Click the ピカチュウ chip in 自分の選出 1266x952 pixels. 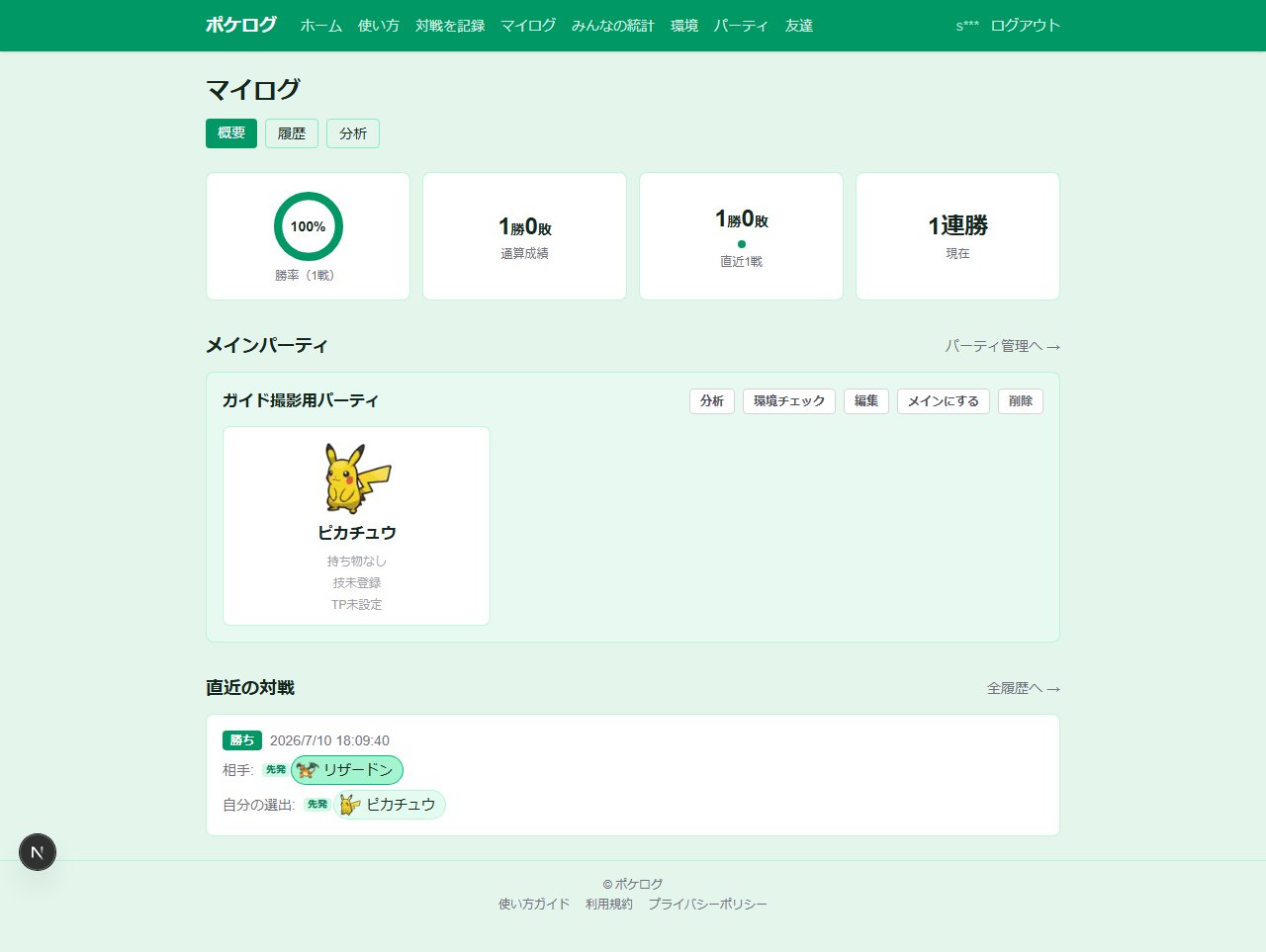point(390,805)
